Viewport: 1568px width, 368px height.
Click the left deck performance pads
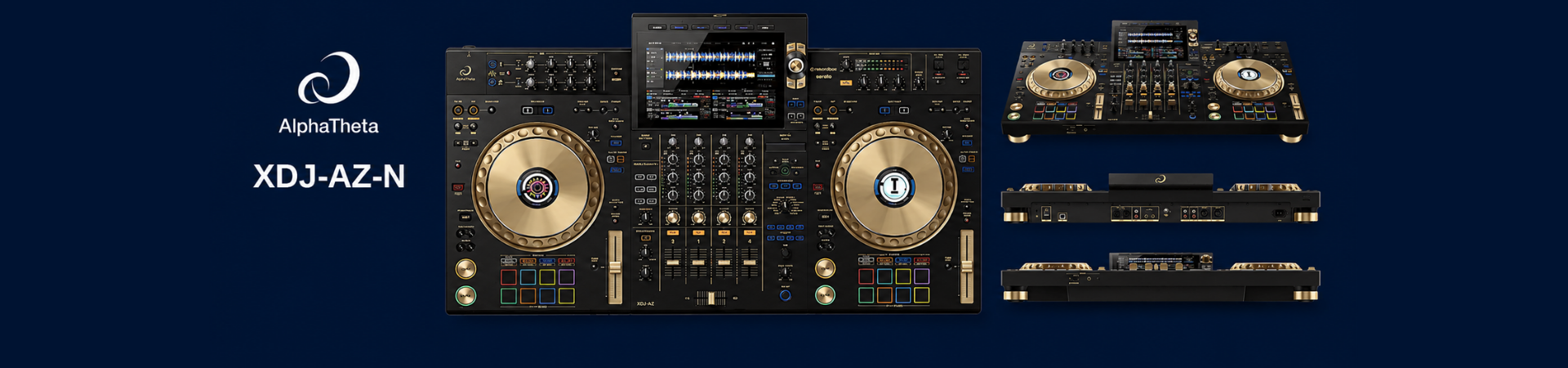point(537,286)
